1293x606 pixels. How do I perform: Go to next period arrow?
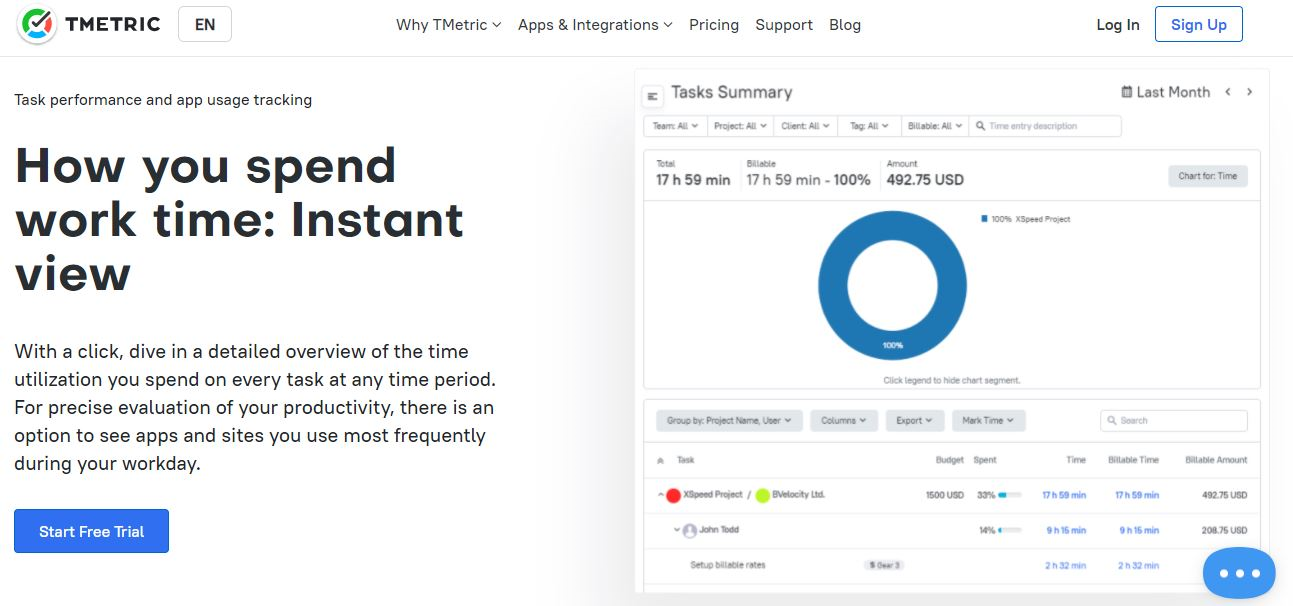pos(1249,92)
